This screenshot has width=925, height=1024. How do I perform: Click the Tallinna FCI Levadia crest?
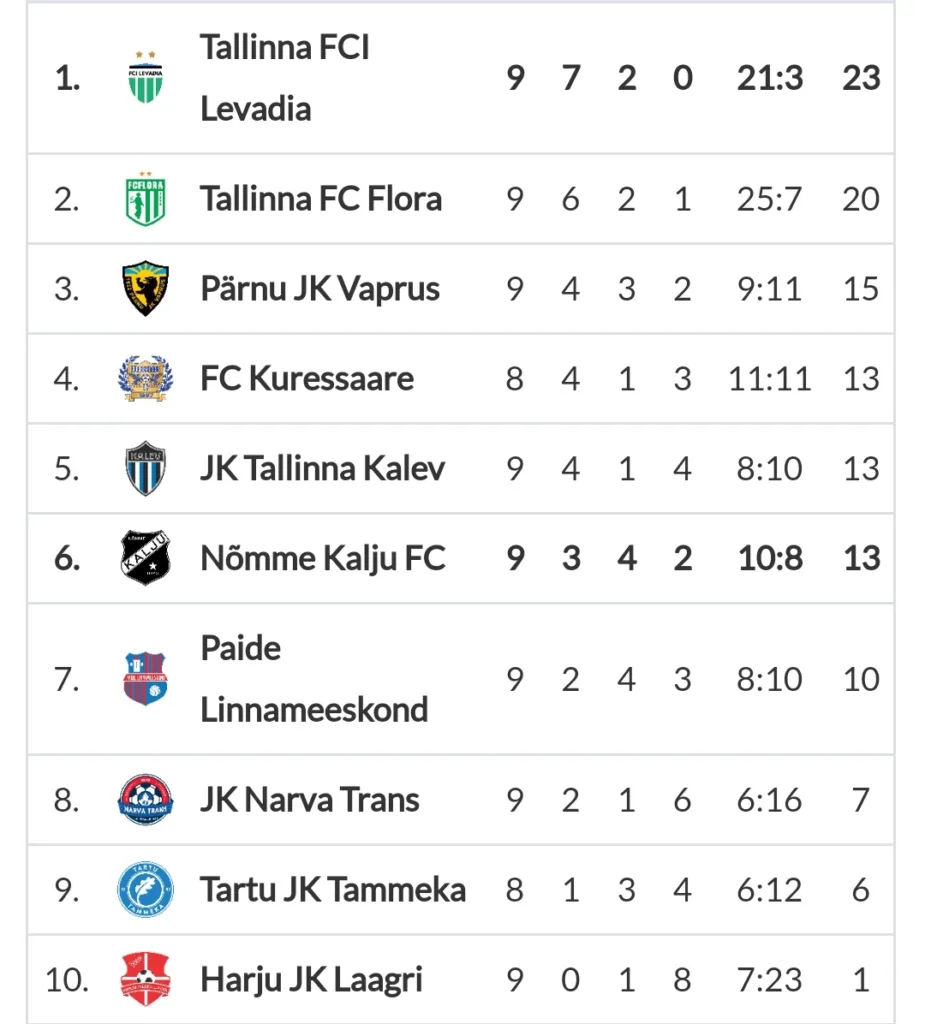click(x=145, y=78)
